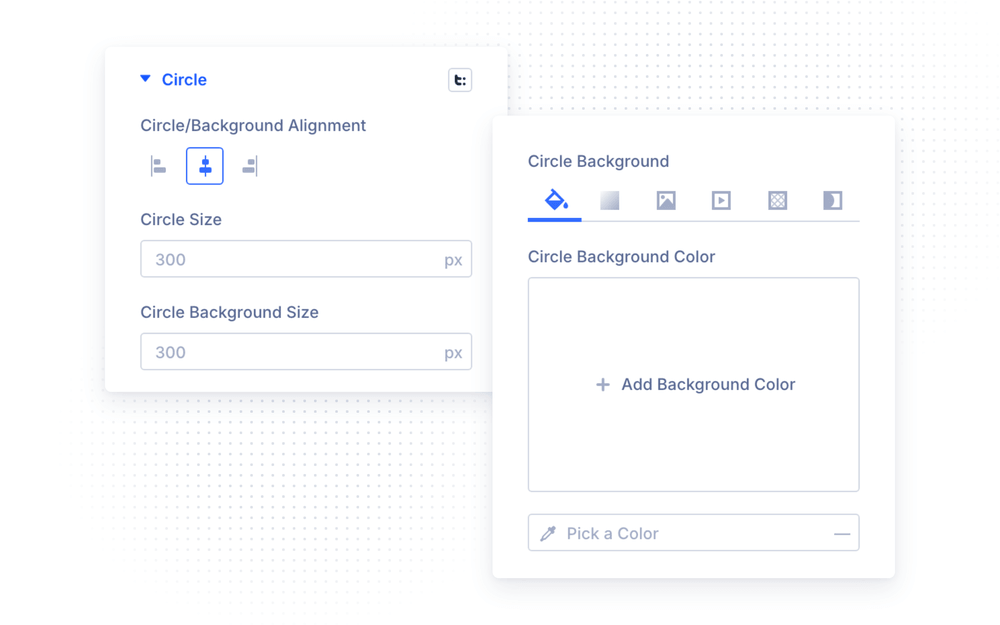The height and width of the screenshot is (625, 1000).
Task: Click the dash icon in Pick a Color
Action: (x=842, y=534)
